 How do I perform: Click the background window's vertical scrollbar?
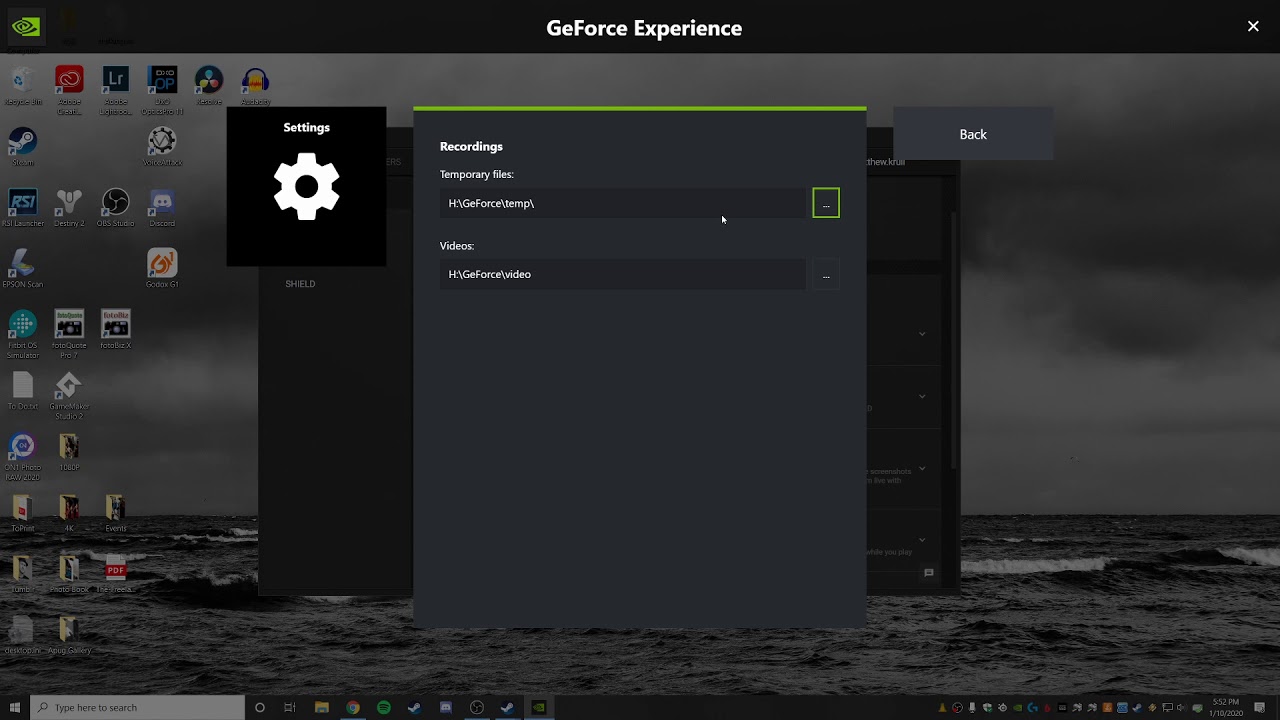953,340
